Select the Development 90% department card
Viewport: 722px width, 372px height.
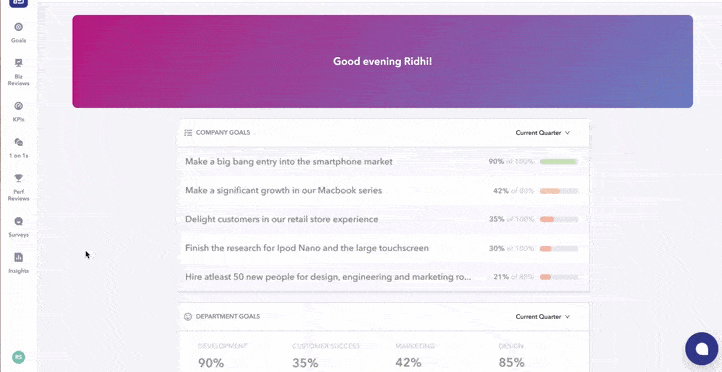(223, 355)
